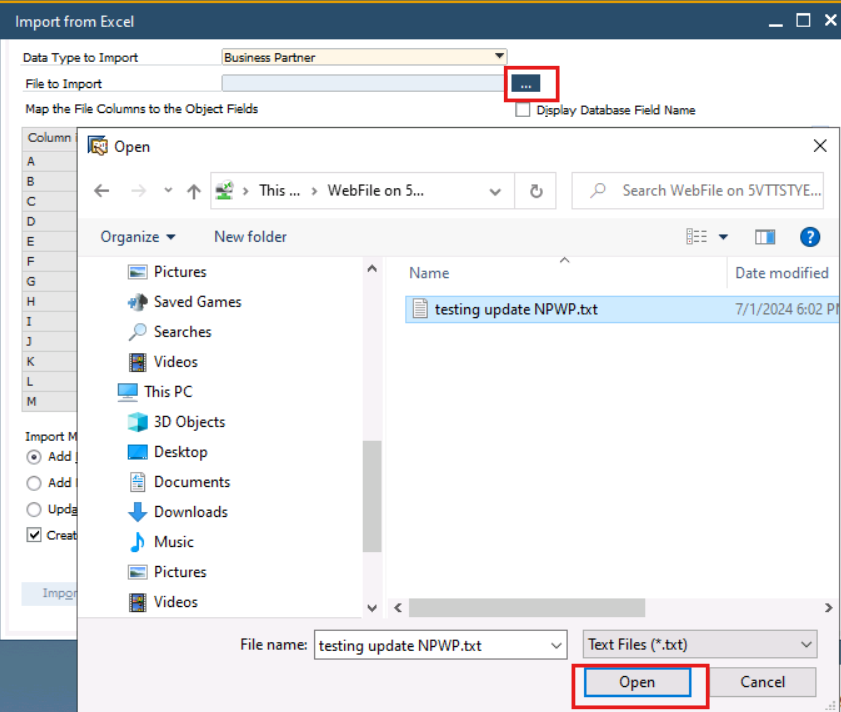Image resolution: width=841 pixels, height=712 pixels.
Task: Click the Open button
Action: click(x=637, y=682)
